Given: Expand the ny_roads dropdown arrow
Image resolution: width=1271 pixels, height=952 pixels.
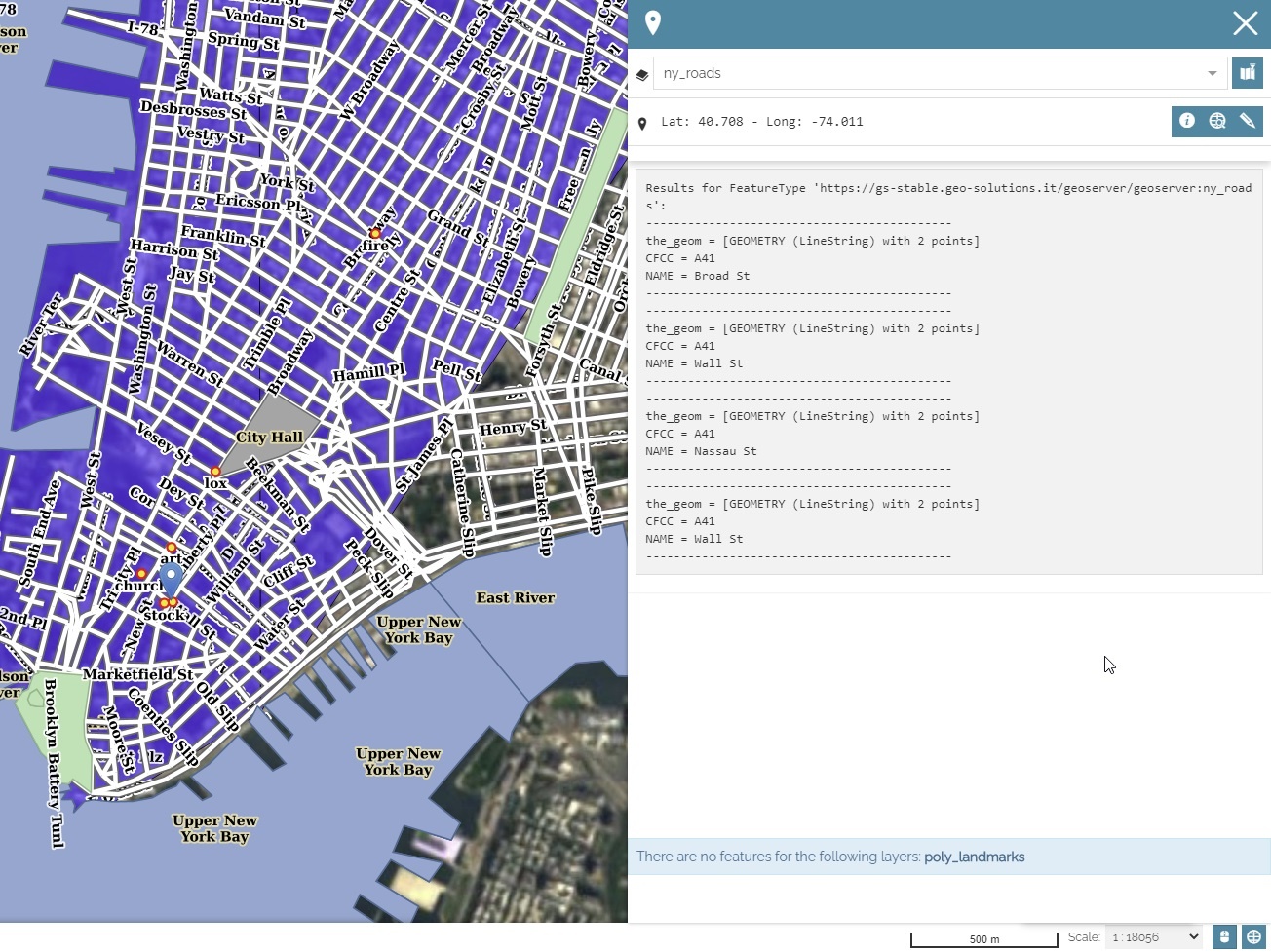Looking at the screenshot, I should tap(1212, 73).
